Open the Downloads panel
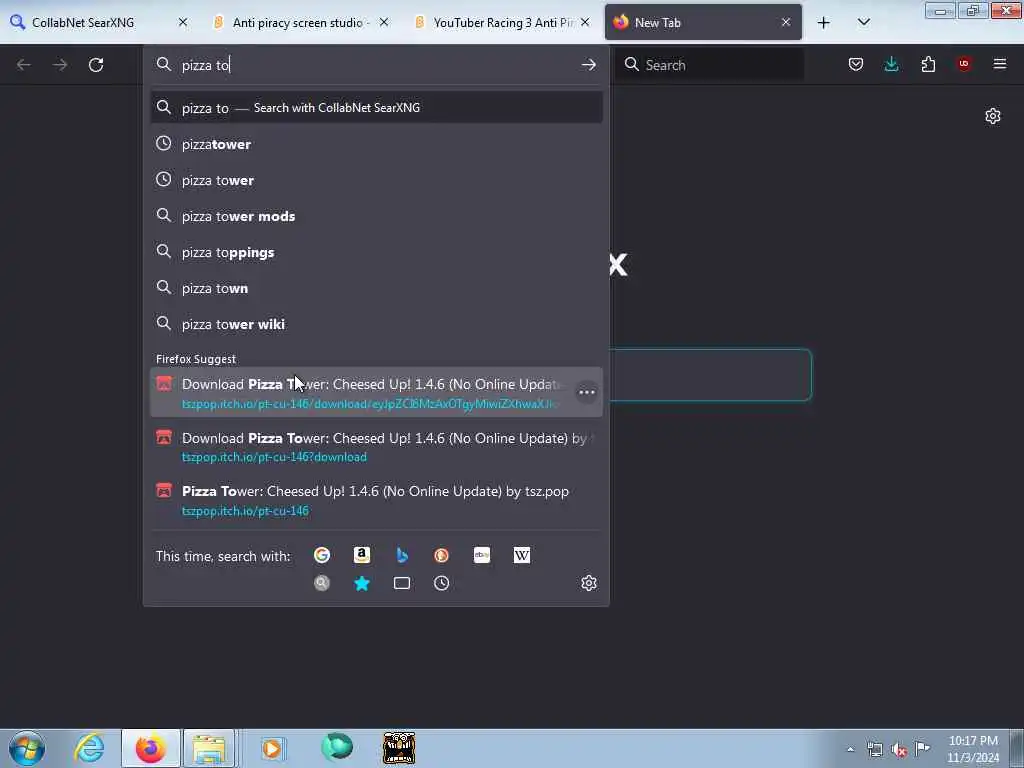Viewport: 1024px width, 768px height. pyautogui.click(x=891, y=64)
